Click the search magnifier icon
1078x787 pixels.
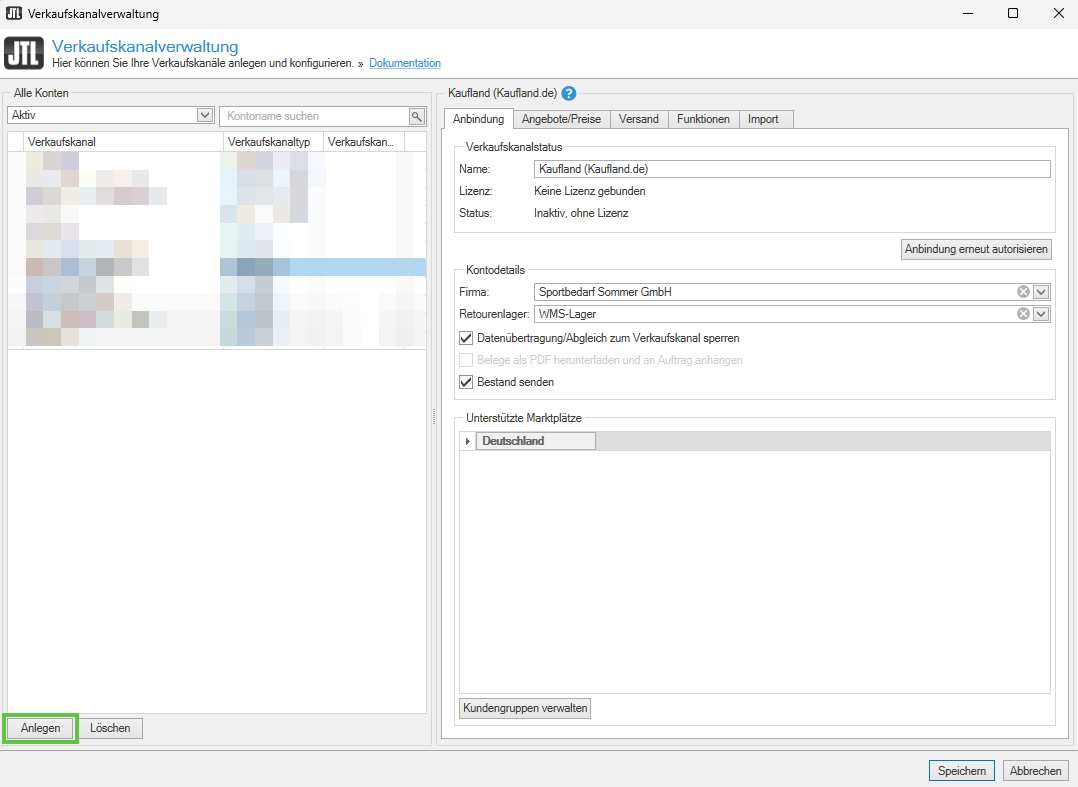(417, 116)
